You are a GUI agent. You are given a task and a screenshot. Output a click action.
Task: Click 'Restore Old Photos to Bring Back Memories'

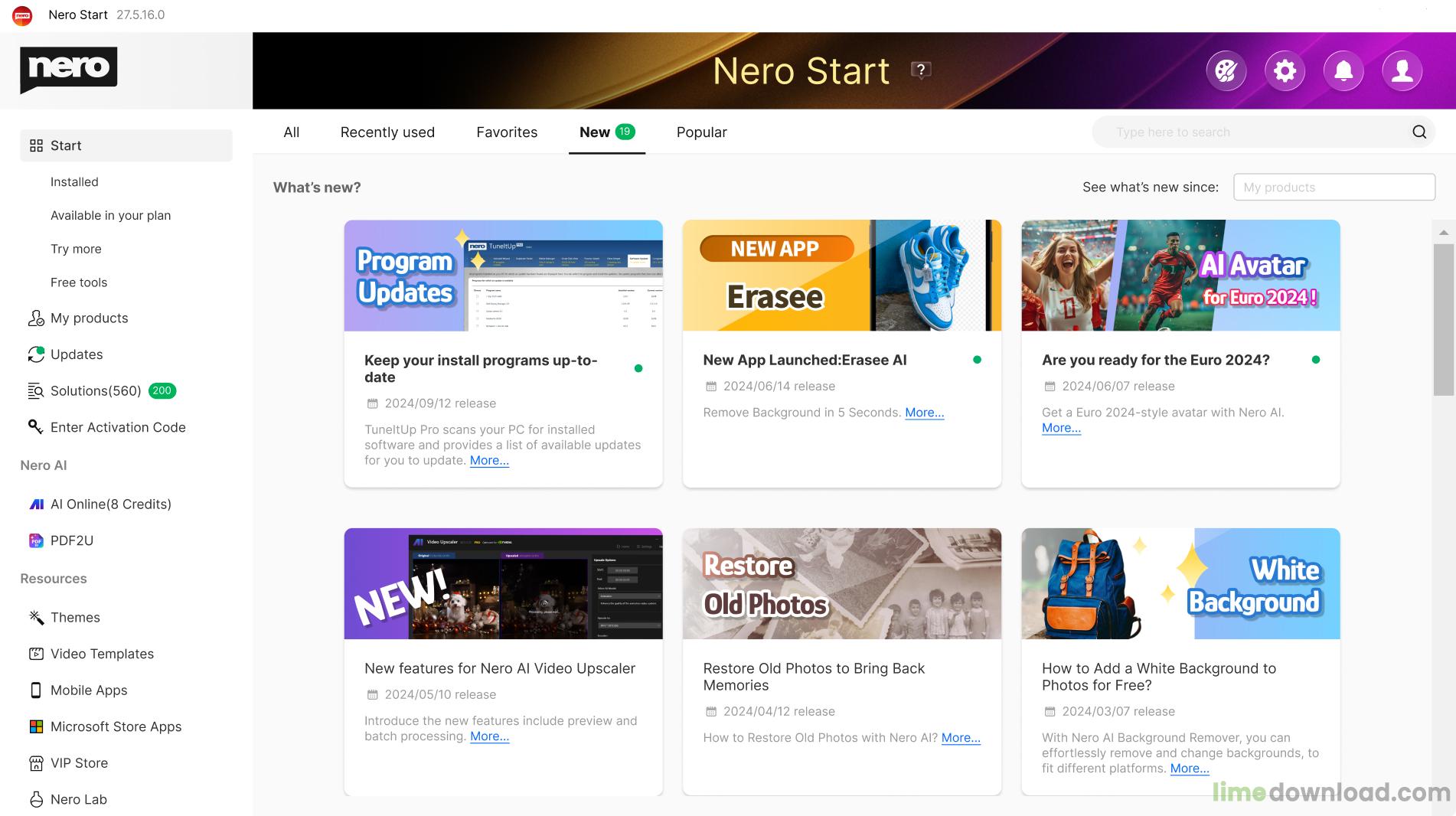(x=814, y=677)
